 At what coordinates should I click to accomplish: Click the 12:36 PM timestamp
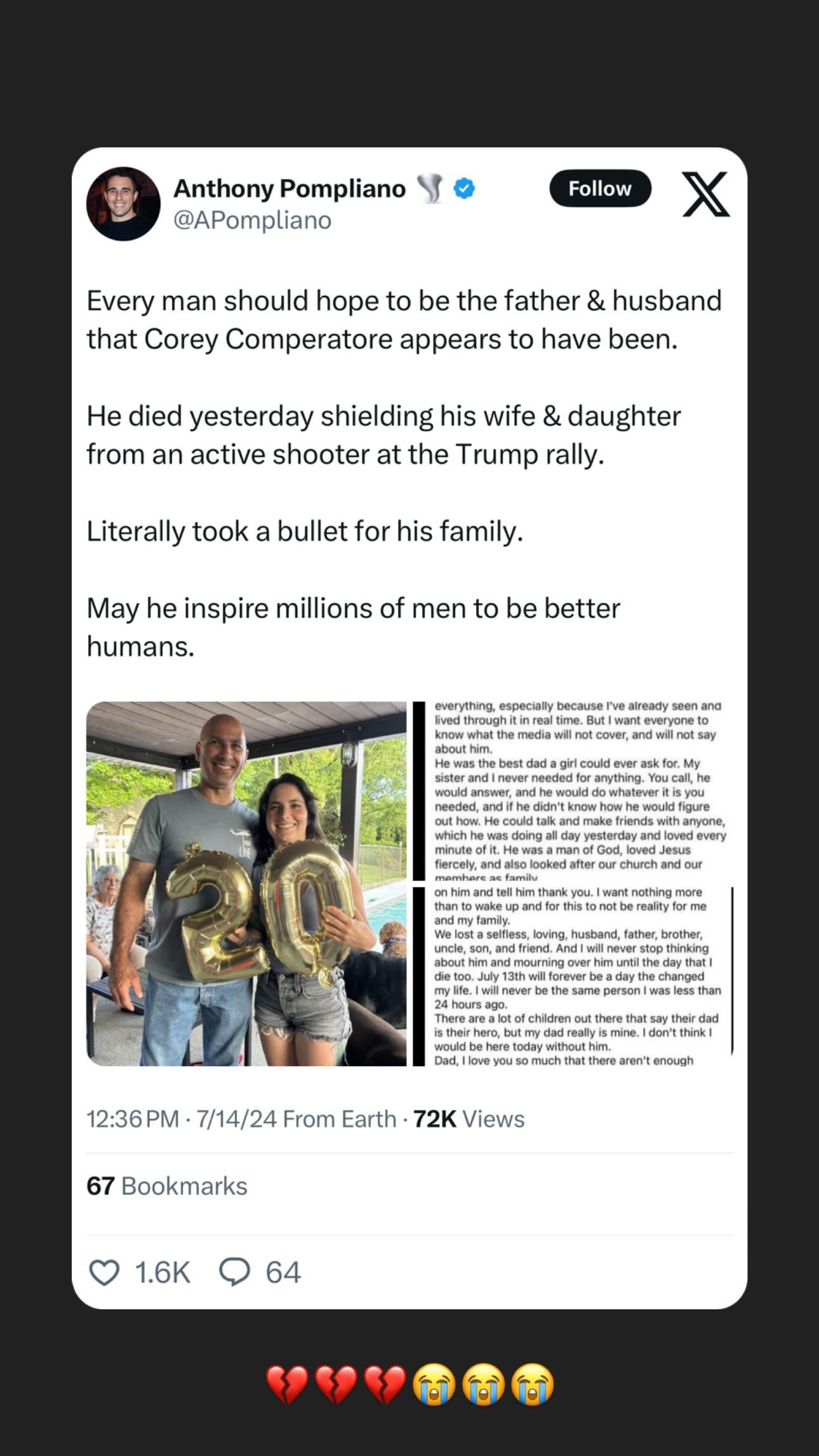click(x=133, y=1119)
